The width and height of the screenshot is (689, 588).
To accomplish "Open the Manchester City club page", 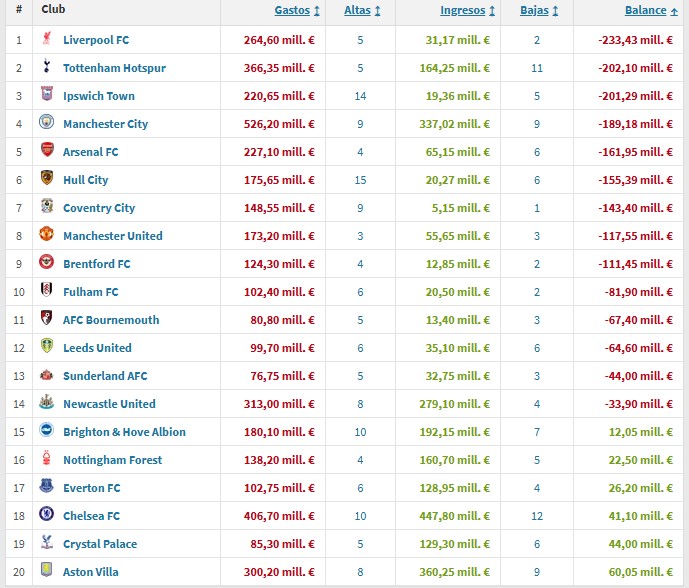I will [105, 124].
